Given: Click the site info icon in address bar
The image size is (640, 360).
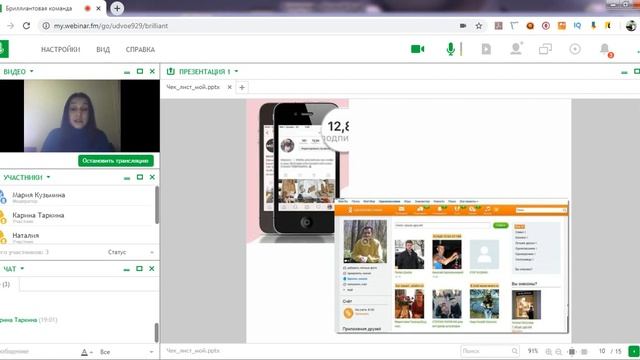Looking at the screenshot, I should (46, 26).
